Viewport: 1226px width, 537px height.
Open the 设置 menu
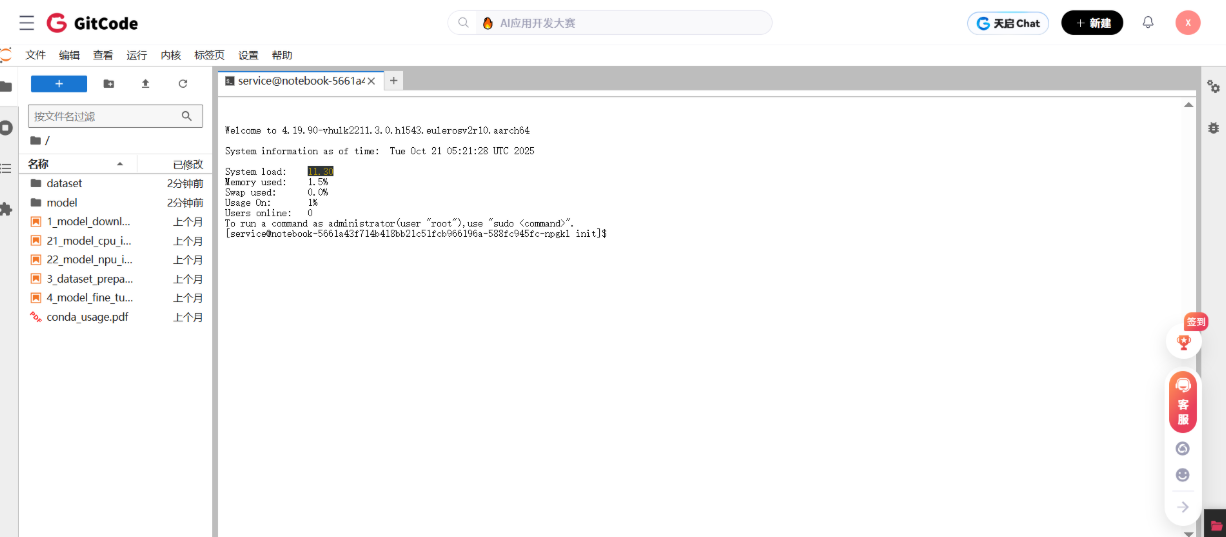(x=248, y=55)
